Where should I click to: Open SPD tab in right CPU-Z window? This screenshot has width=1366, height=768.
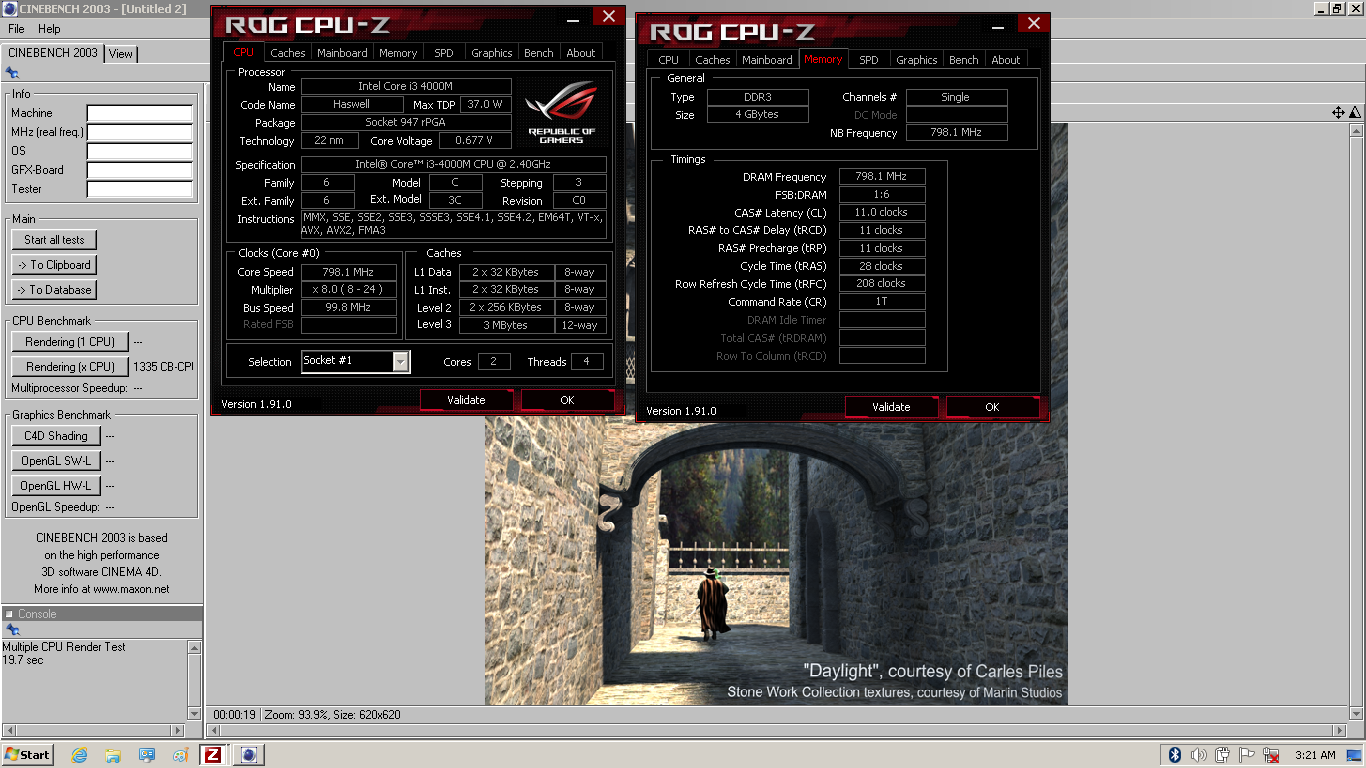(x=869, y=60)
